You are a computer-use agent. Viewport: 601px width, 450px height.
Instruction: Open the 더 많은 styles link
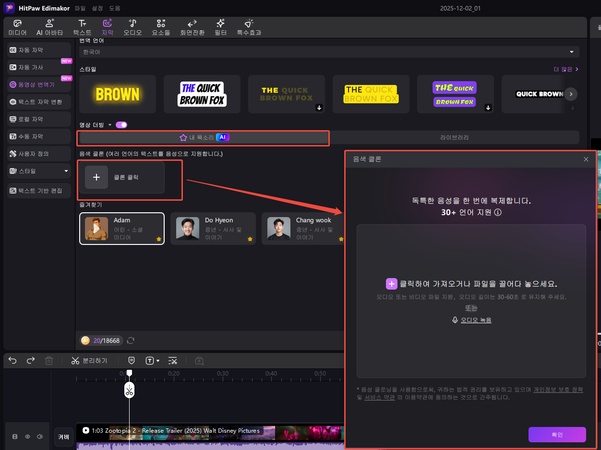[566, 69]
